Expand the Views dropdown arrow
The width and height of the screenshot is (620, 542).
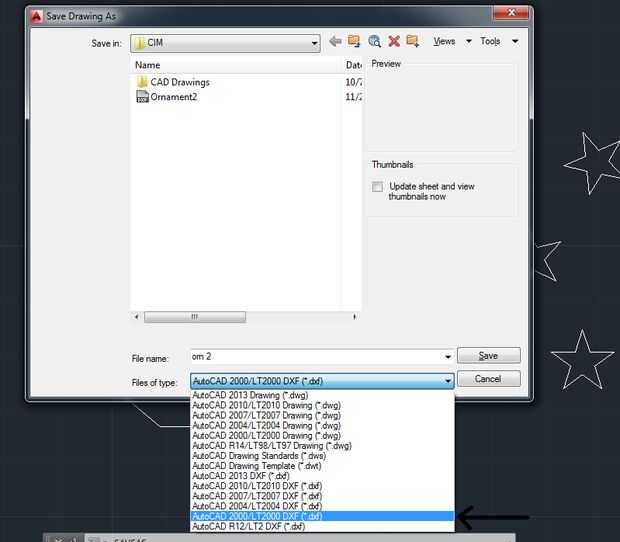(469, 41)
